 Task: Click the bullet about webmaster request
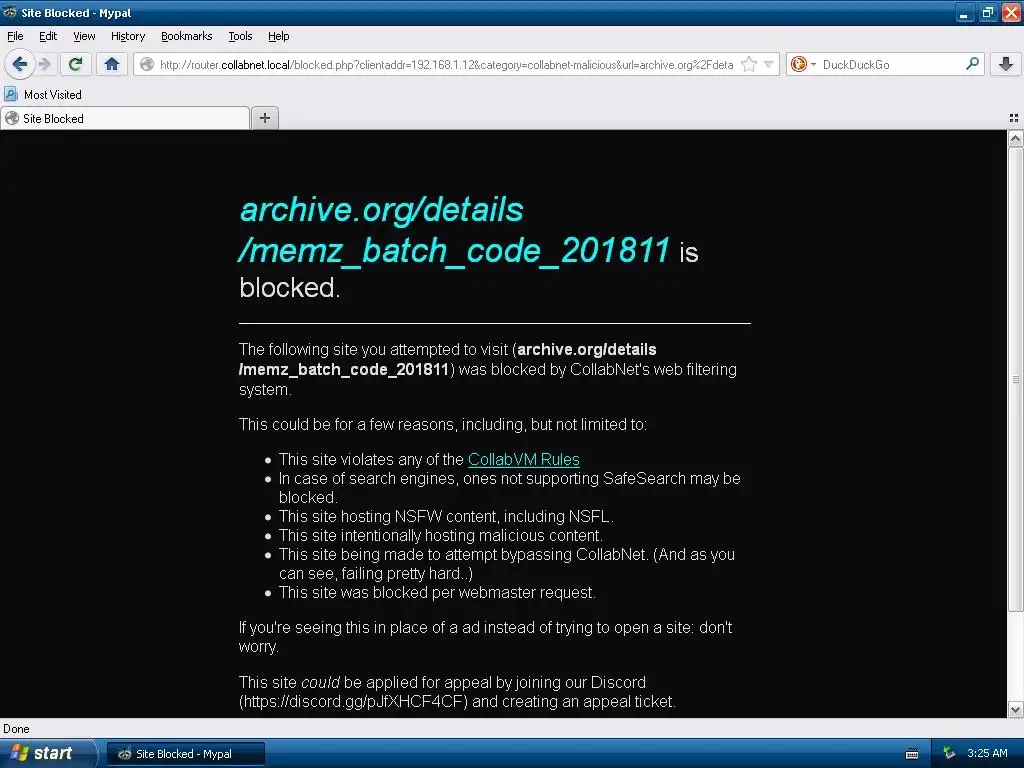click(437, 592)
